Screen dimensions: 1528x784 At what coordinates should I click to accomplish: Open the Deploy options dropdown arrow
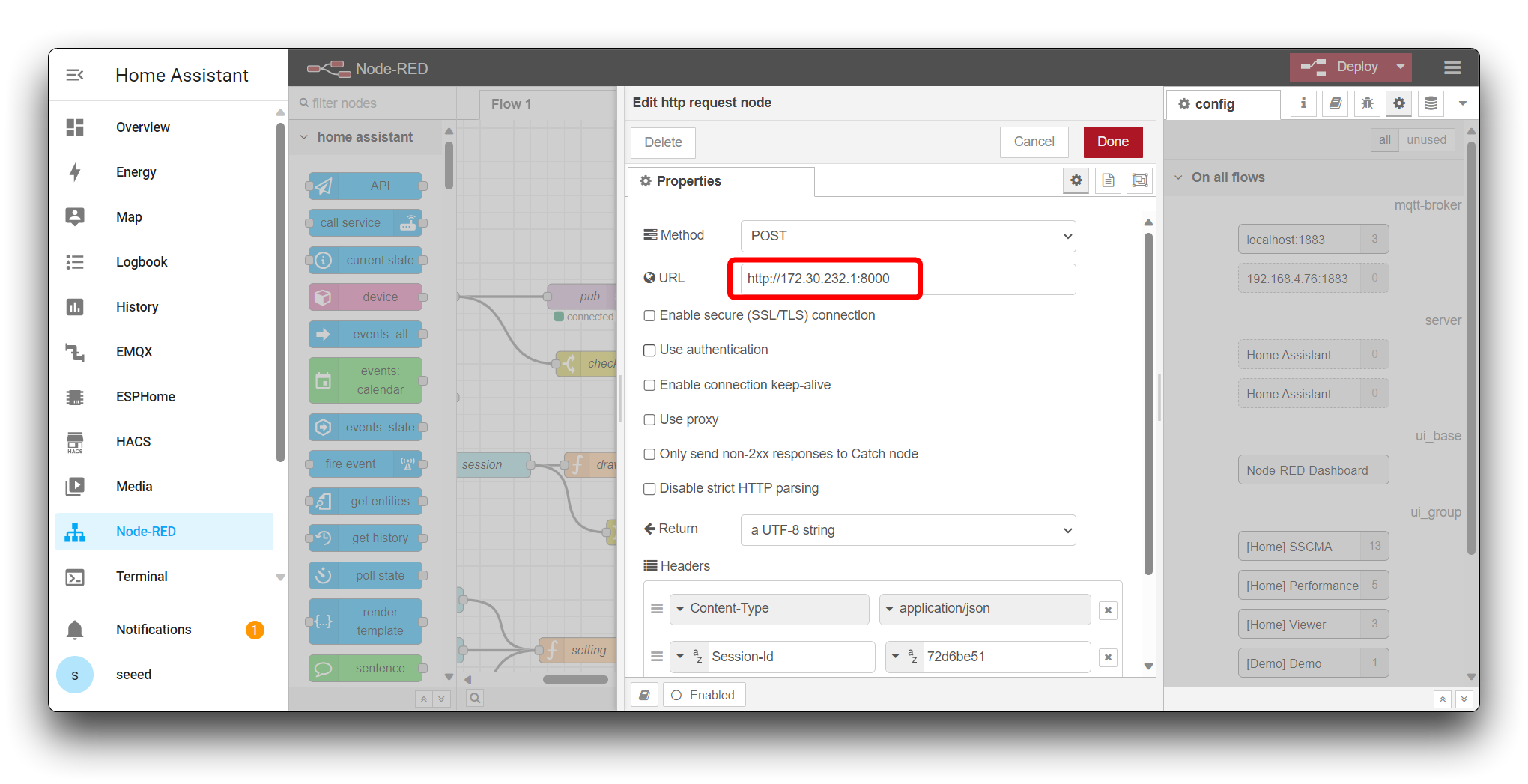coord(1401,67)
